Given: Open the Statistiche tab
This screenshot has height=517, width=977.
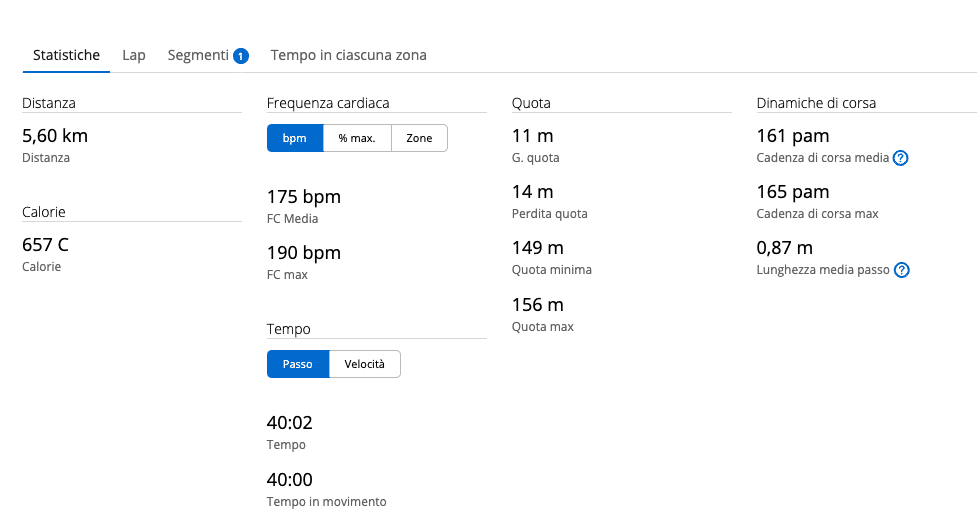Looking at the screenshot, I should (x=66, y=55).
